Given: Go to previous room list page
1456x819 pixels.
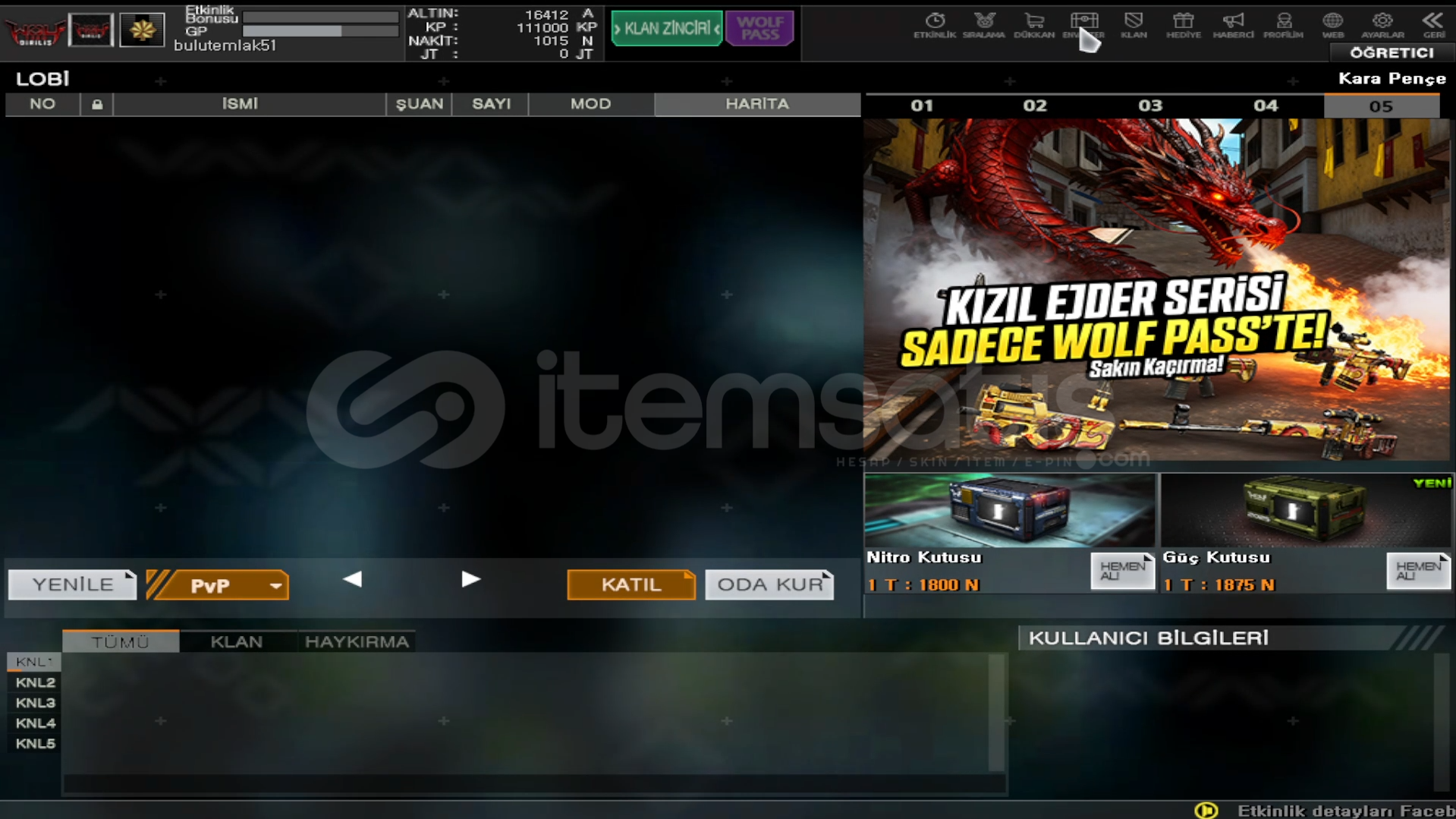Looking at the screenshot, I should (x=352, y=580).
